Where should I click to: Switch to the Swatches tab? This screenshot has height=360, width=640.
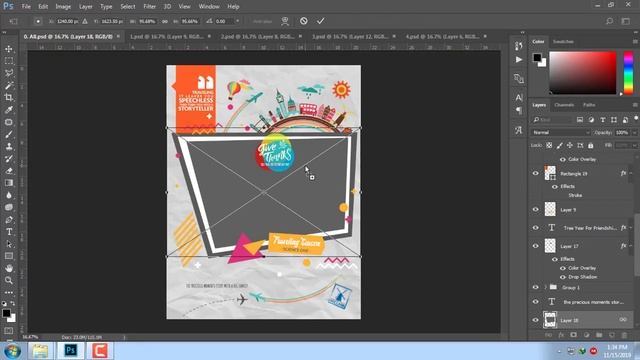pyautogui.click(x=563, y=42)
